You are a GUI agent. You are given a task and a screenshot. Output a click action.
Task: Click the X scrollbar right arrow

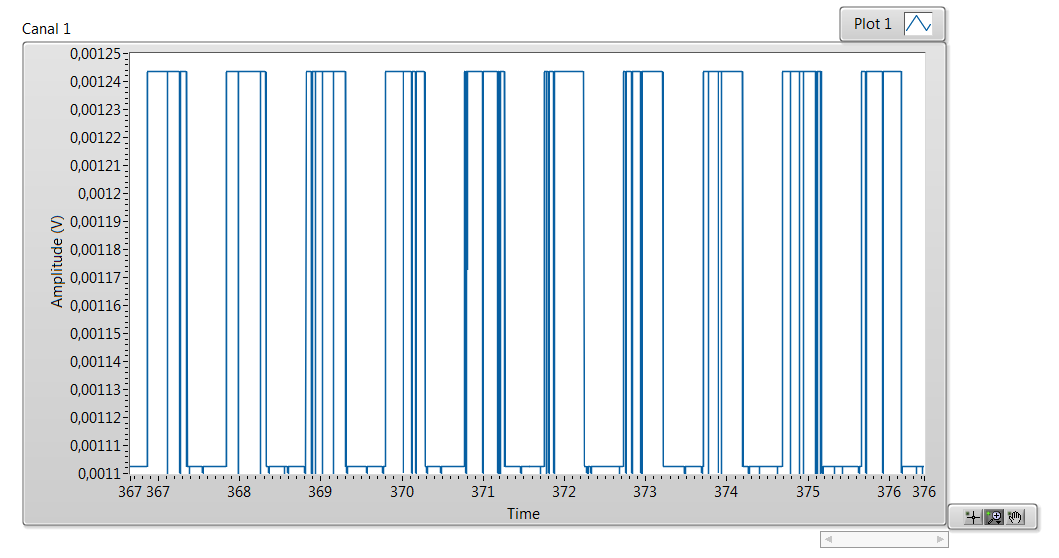click(940, 539)
